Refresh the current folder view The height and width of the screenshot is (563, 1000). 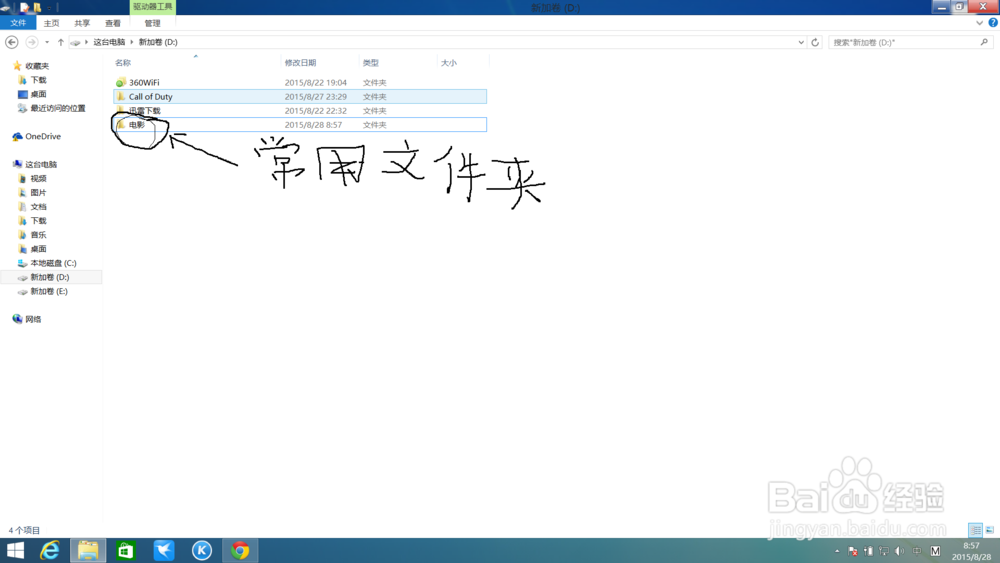(x=815, y=42)
